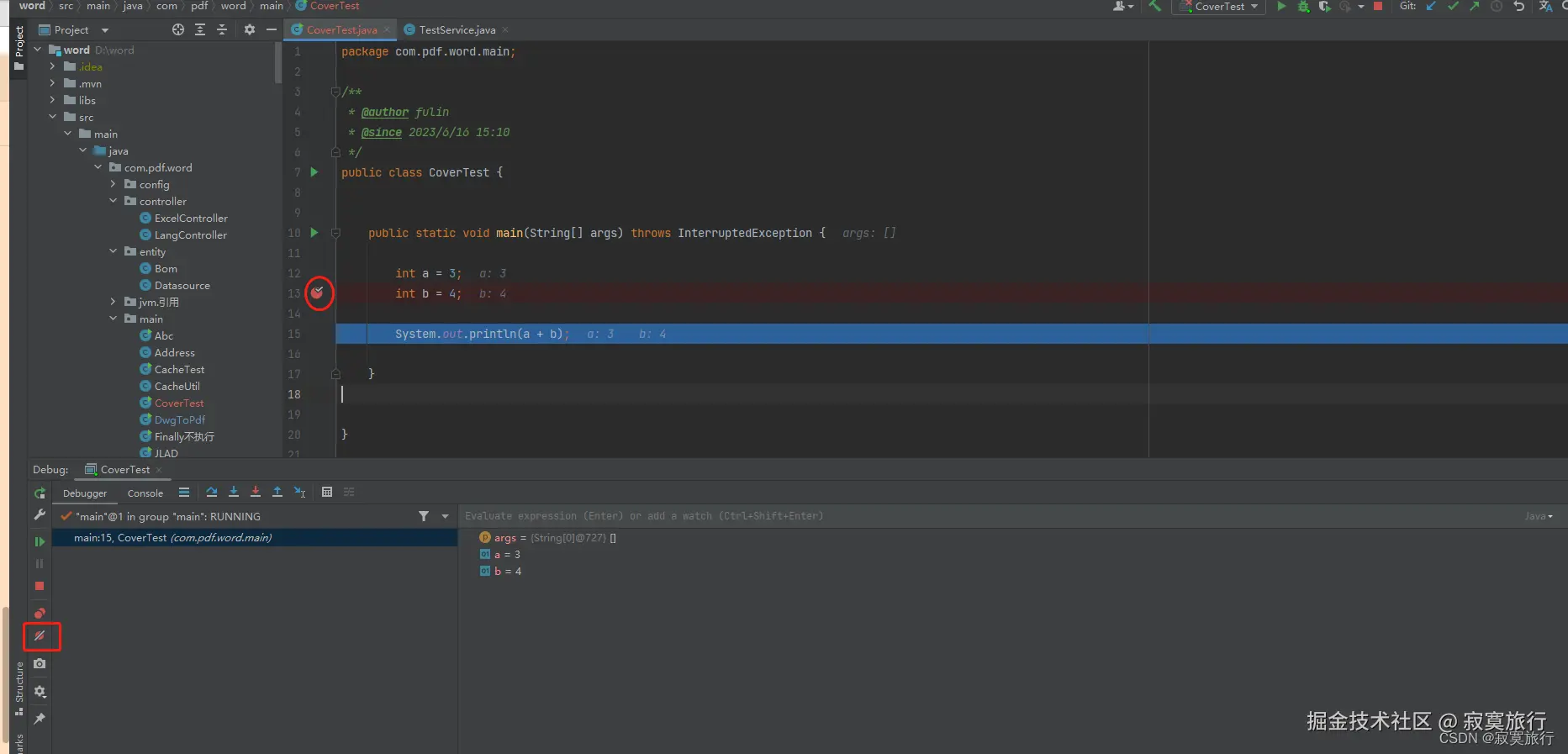Click the thread filter funnel icon
The image size is (1568, 754).
[424, 516]
